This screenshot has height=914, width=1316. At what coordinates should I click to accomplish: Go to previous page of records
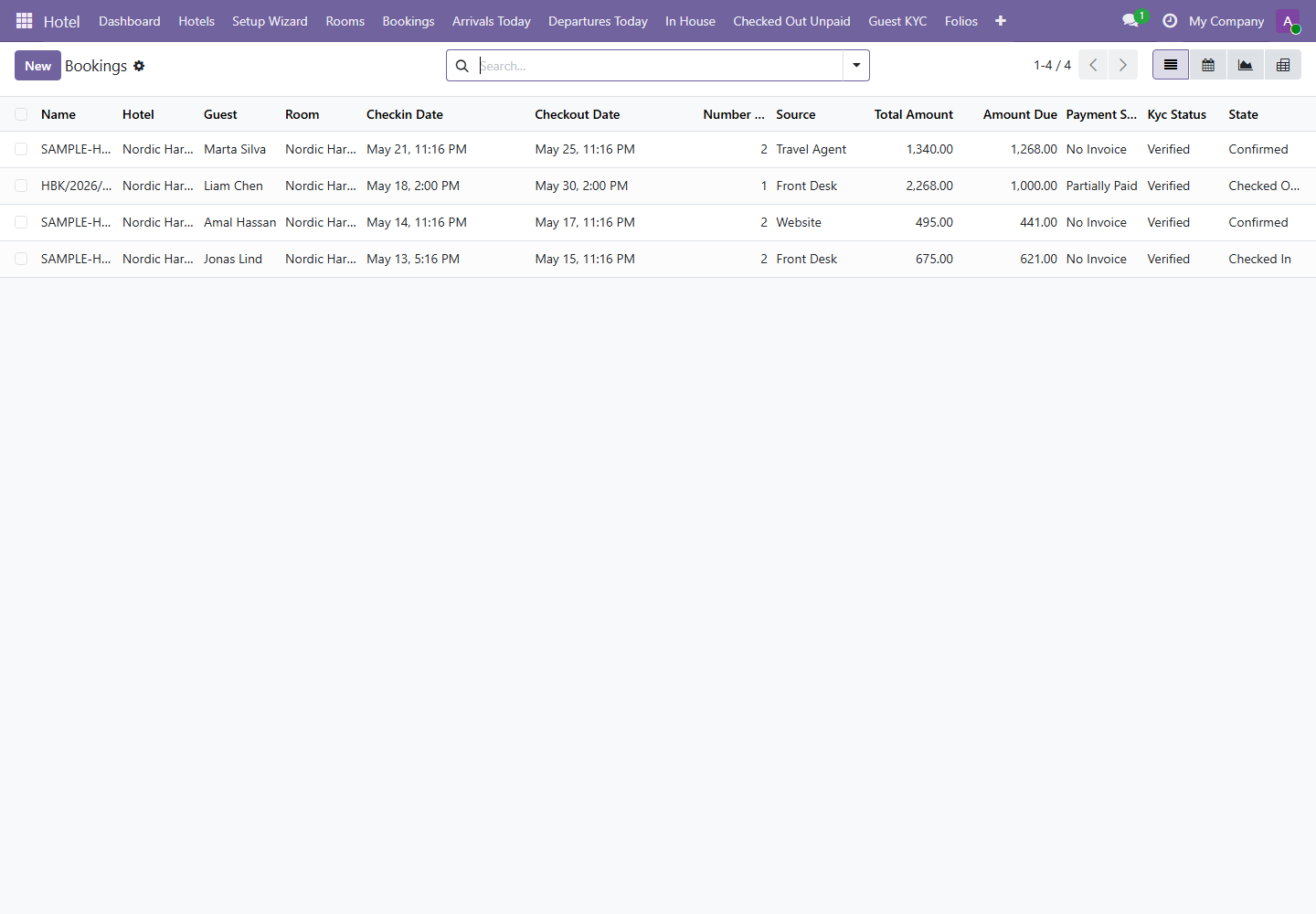coord(1093,65)
